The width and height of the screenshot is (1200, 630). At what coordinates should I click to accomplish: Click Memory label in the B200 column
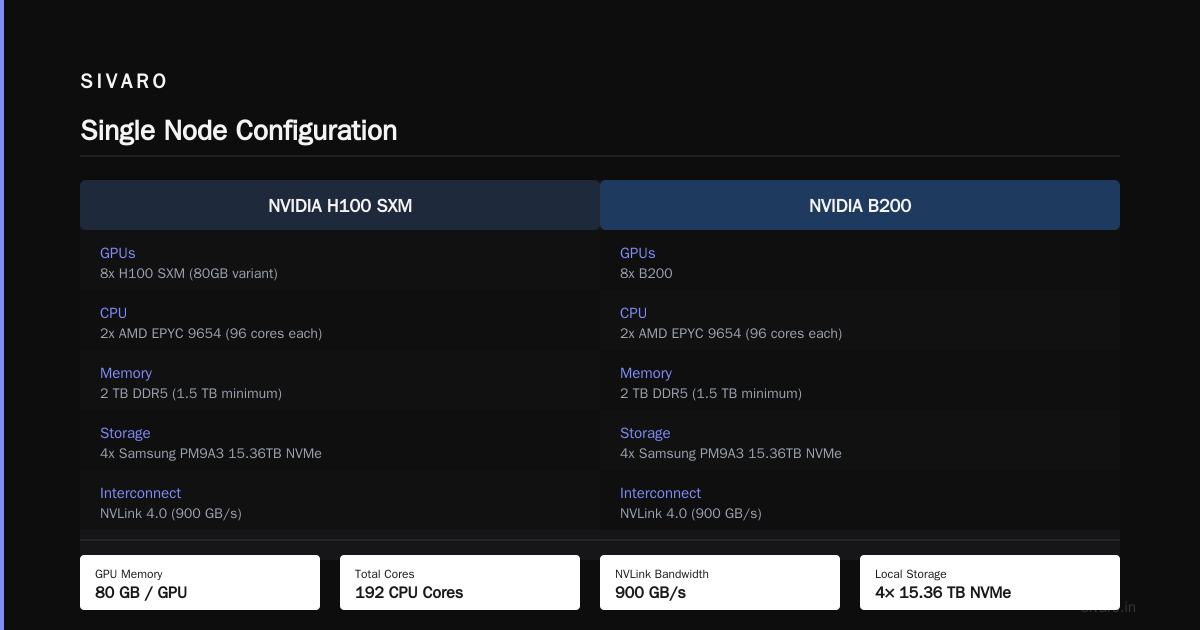pyautogui.click(x=646, y=373)
